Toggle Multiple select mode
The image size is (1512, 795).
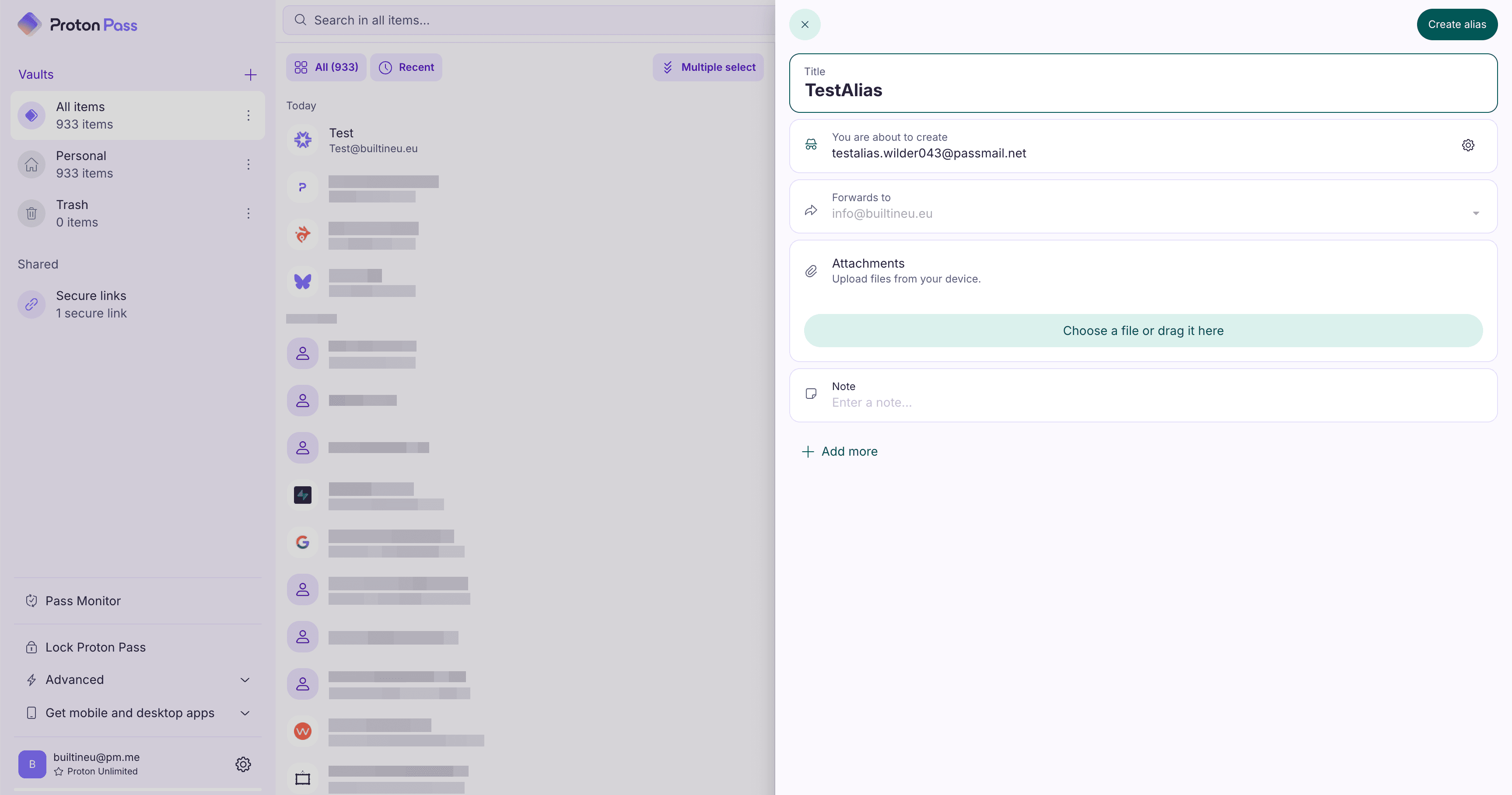pyautogui.click(x=708, y=67)
